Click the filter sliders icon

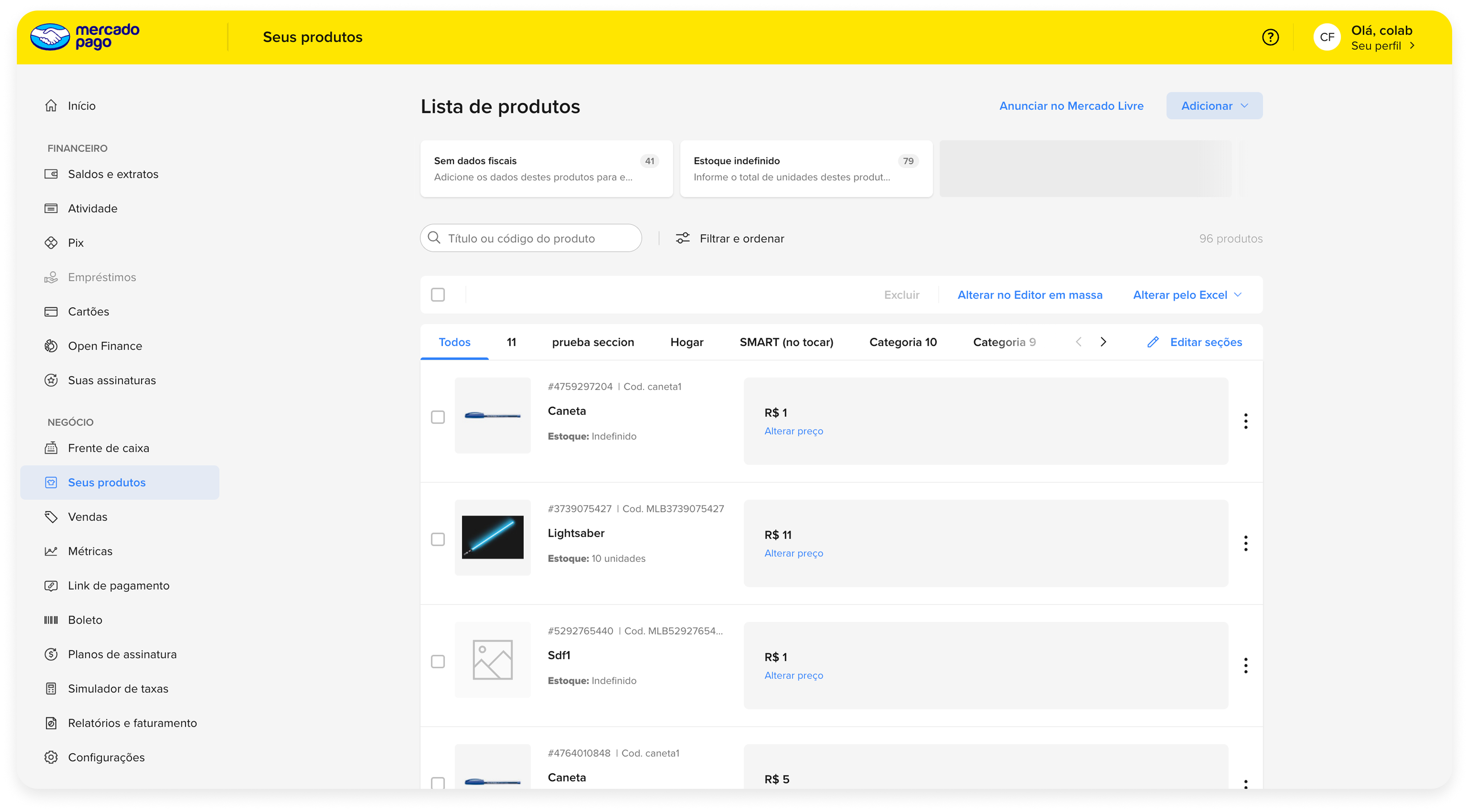tap(683, 238)
